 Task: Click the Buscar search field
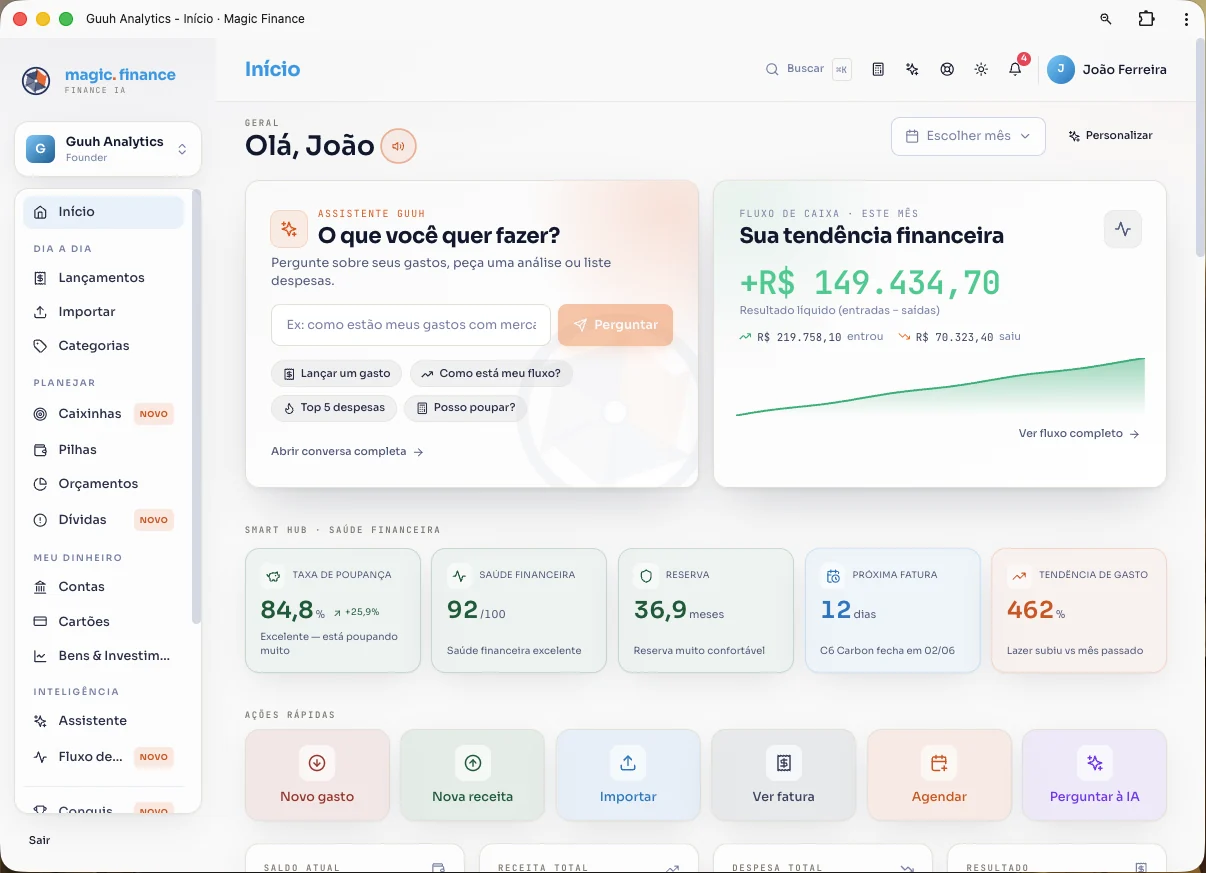click(808, 69)
